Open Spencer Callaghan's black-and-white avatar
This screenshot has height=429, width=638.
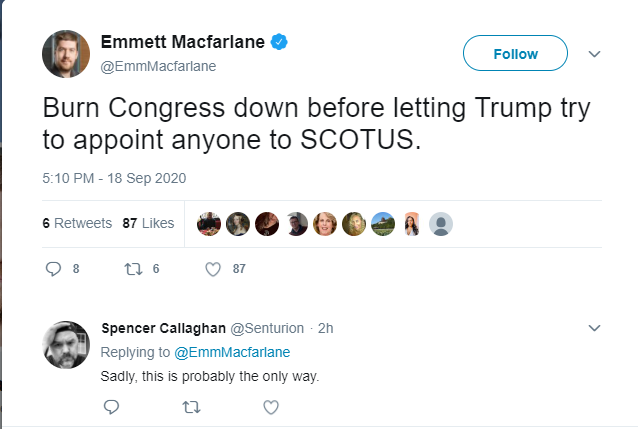66,345
